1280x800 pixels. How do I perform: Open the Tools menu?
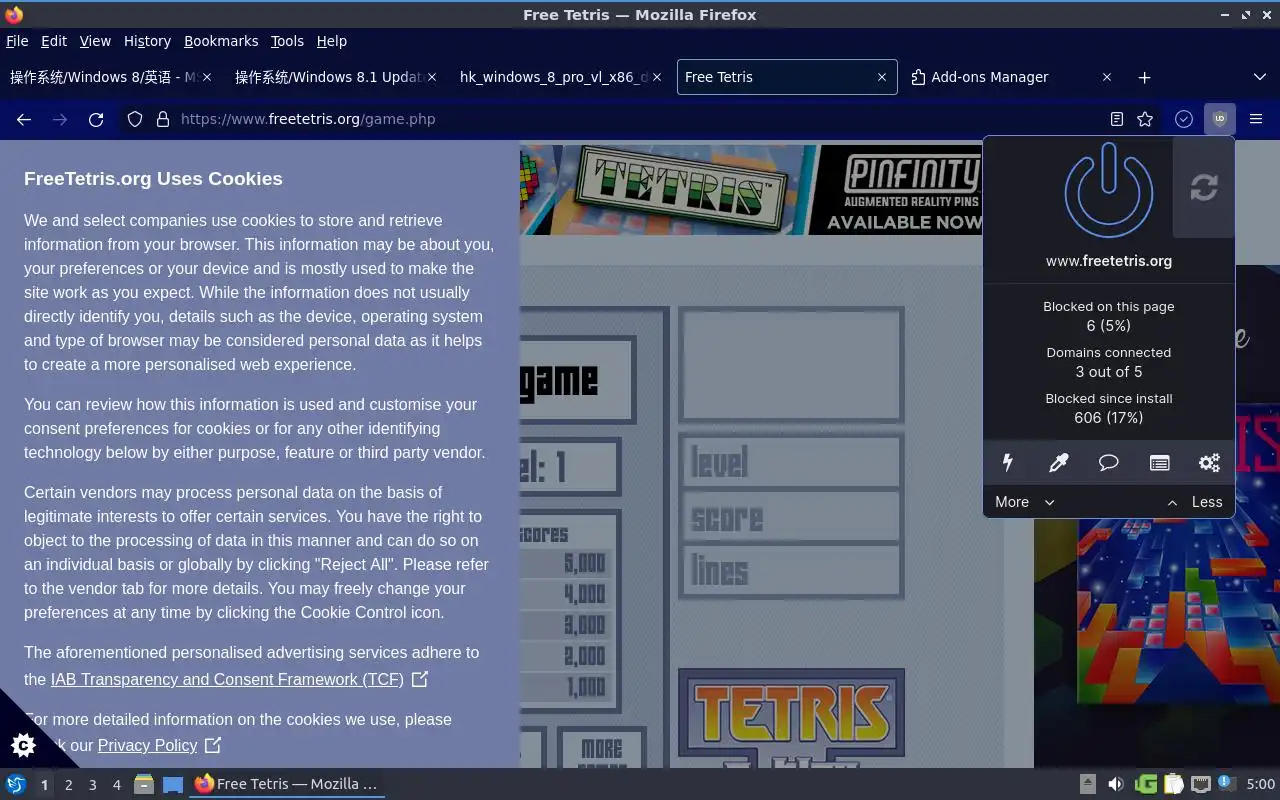pyautogui.click(x=287, y=41)
